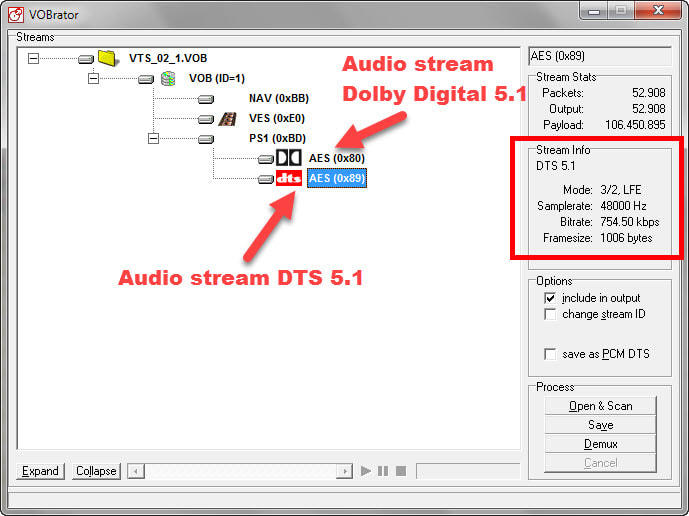The image size is (689, 516).
Task: Click the red dts logo icon
Action: [289, 178]
